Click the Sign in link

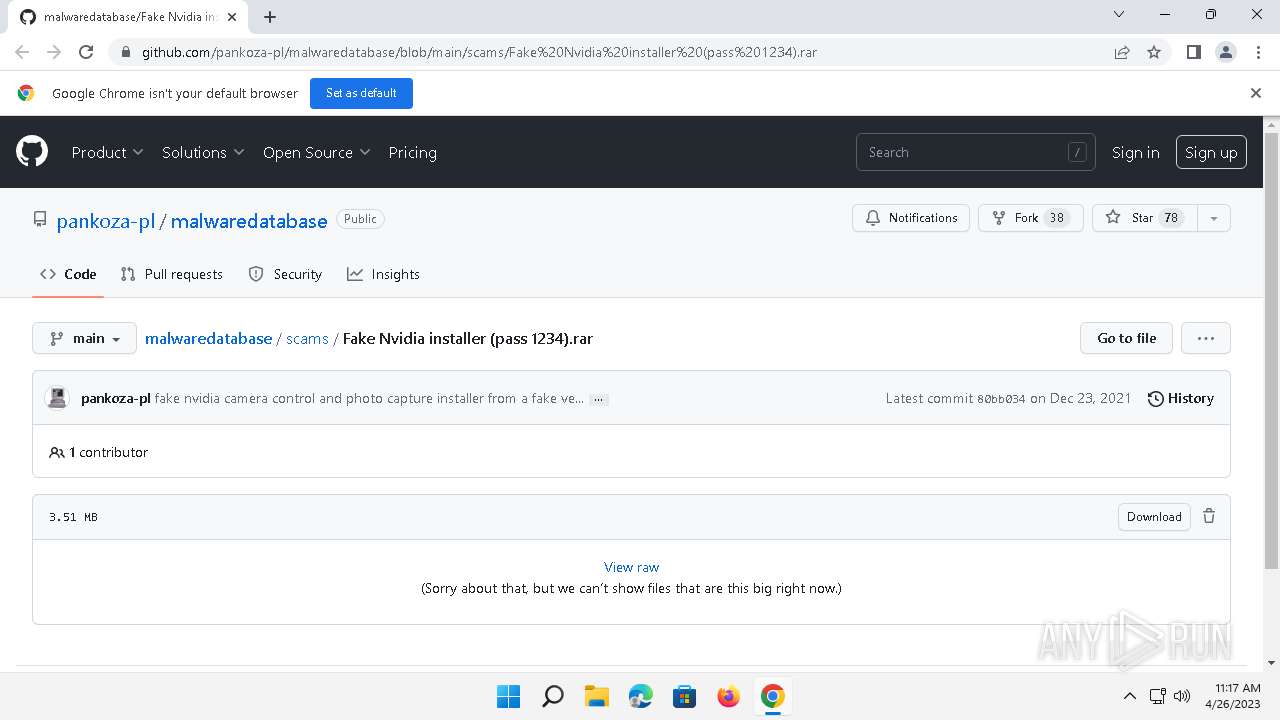pos(1135,152)
